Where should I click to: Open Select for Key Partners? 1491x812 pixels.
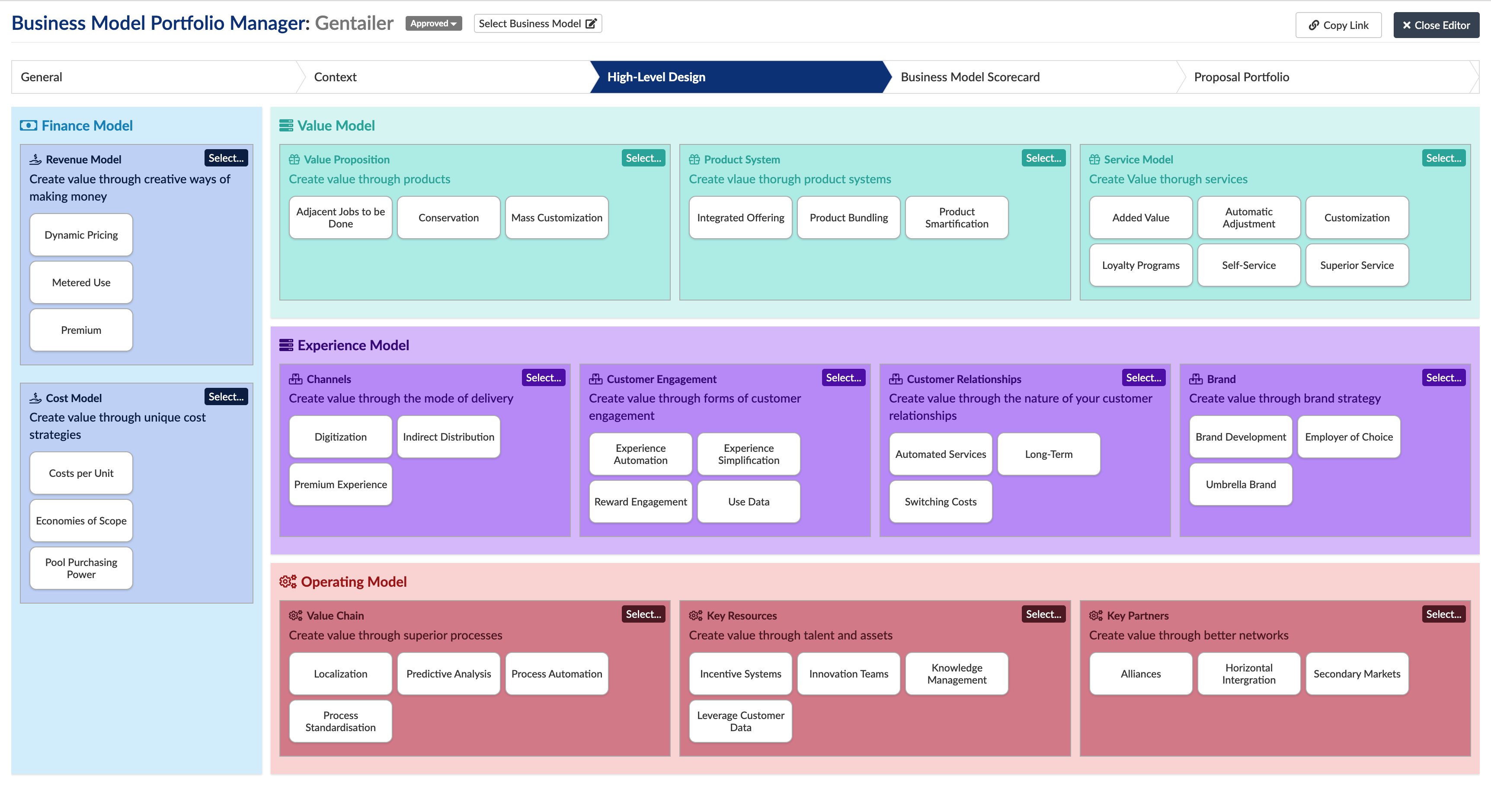(x=1443, y=614)
